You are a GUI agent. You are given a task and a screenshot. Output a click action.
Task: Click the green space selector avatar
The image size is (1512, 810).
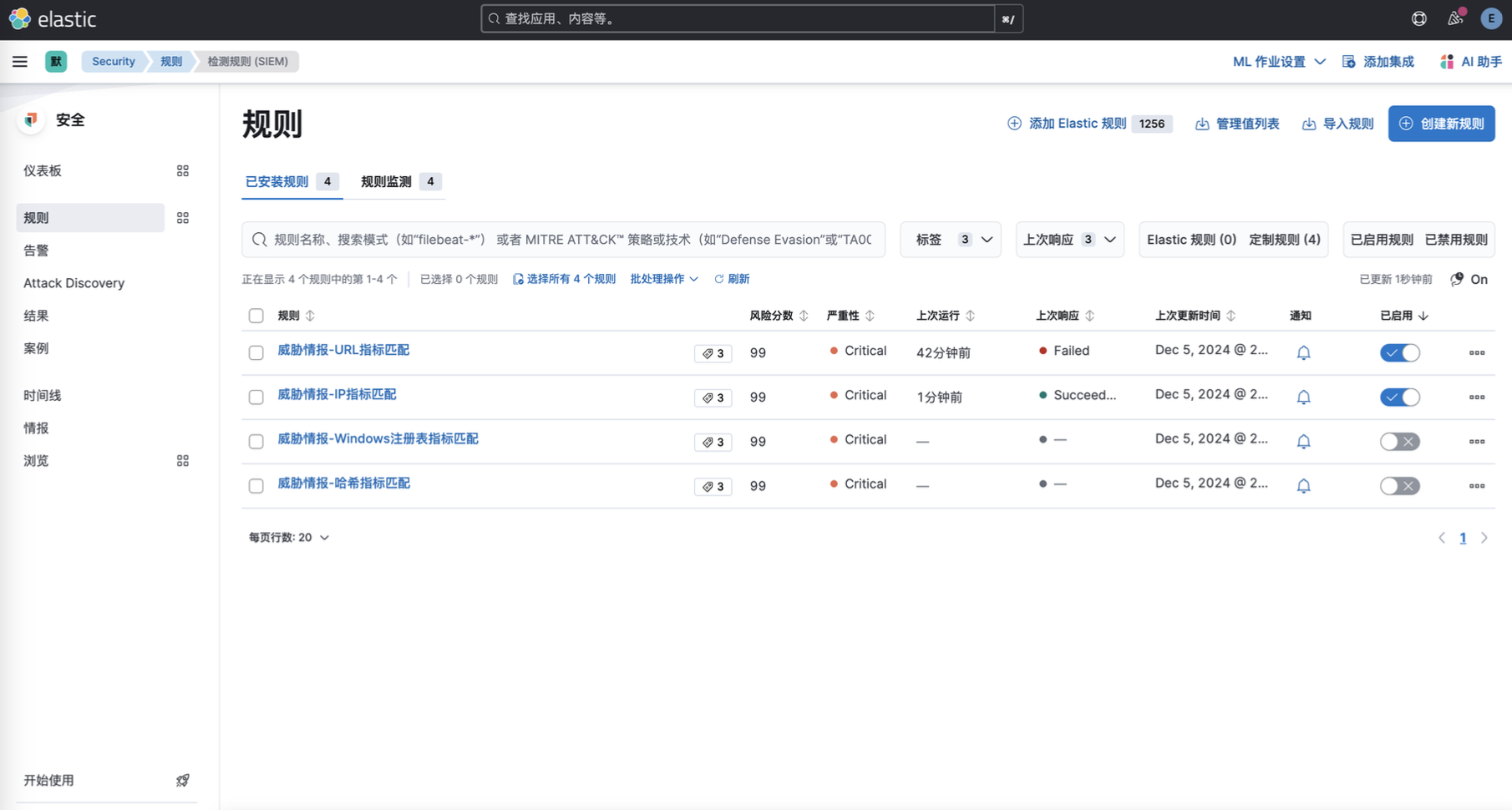[x=56, y=61]
